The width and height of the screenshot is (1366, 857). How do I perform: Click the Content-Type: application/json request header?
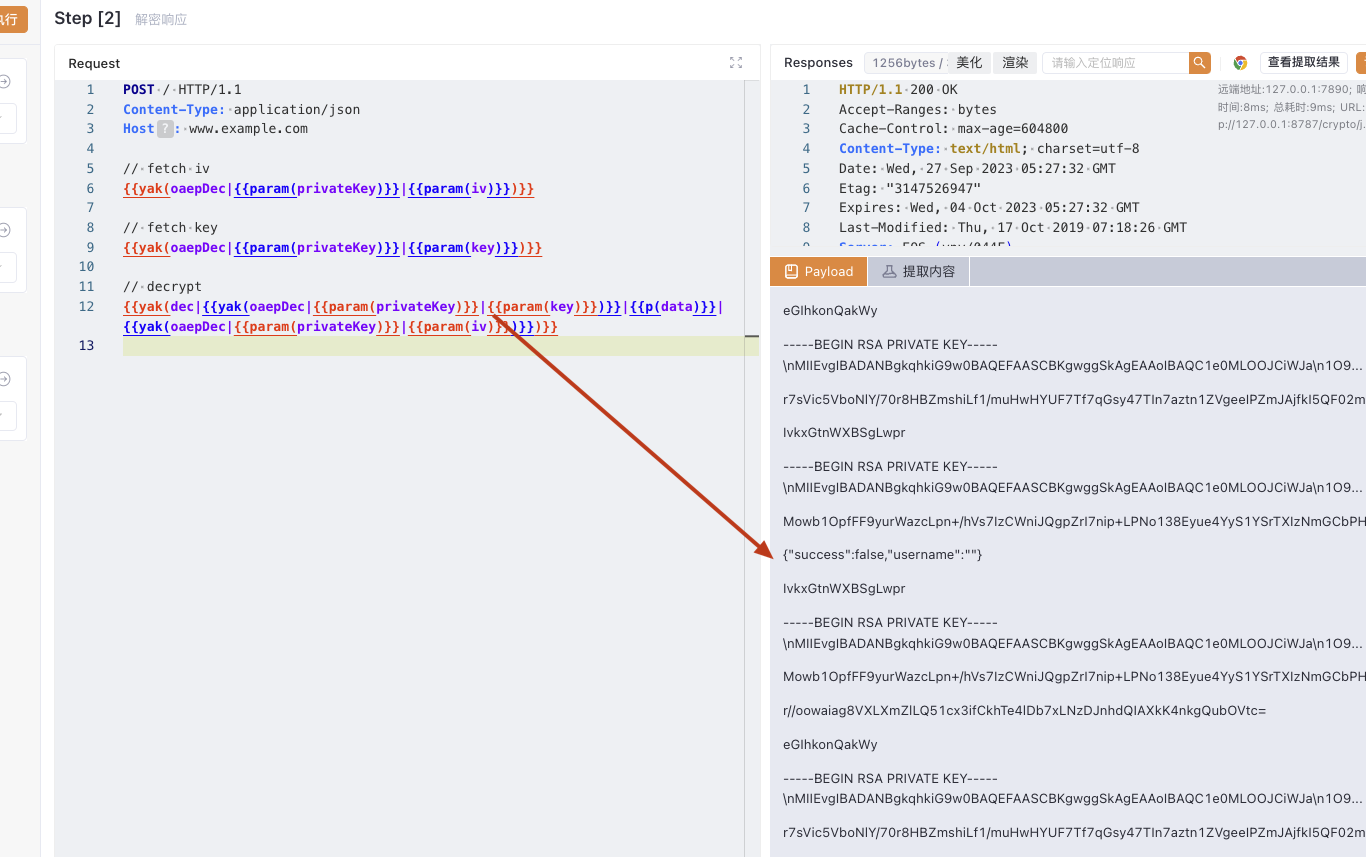point(241,110)
